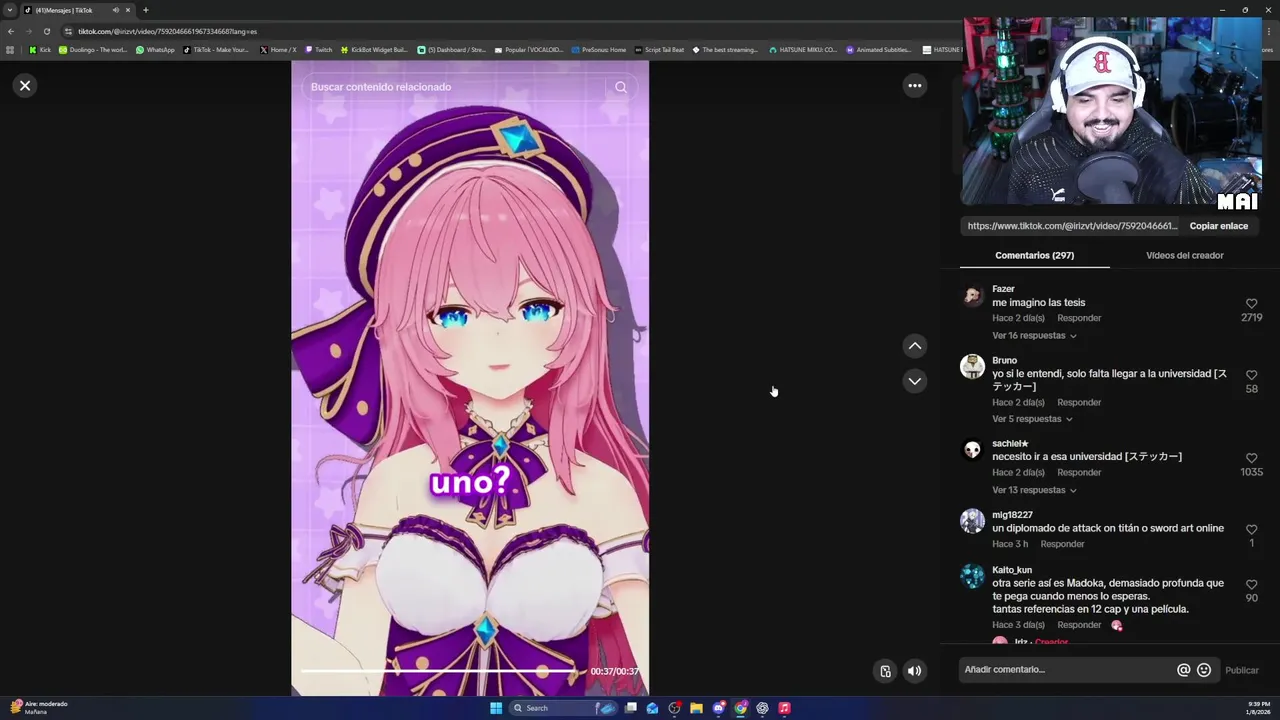The image size is (1280, 720).
Task: Open Fazer's profile avatar
Action: pyautogui.click(x=972, y=296)
